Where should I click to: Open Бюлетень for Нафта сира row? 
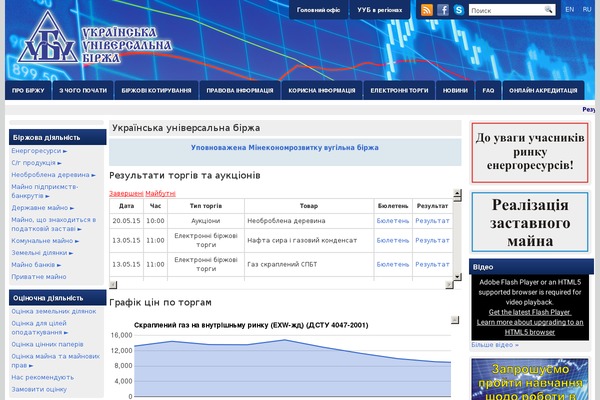click(393, 240)
